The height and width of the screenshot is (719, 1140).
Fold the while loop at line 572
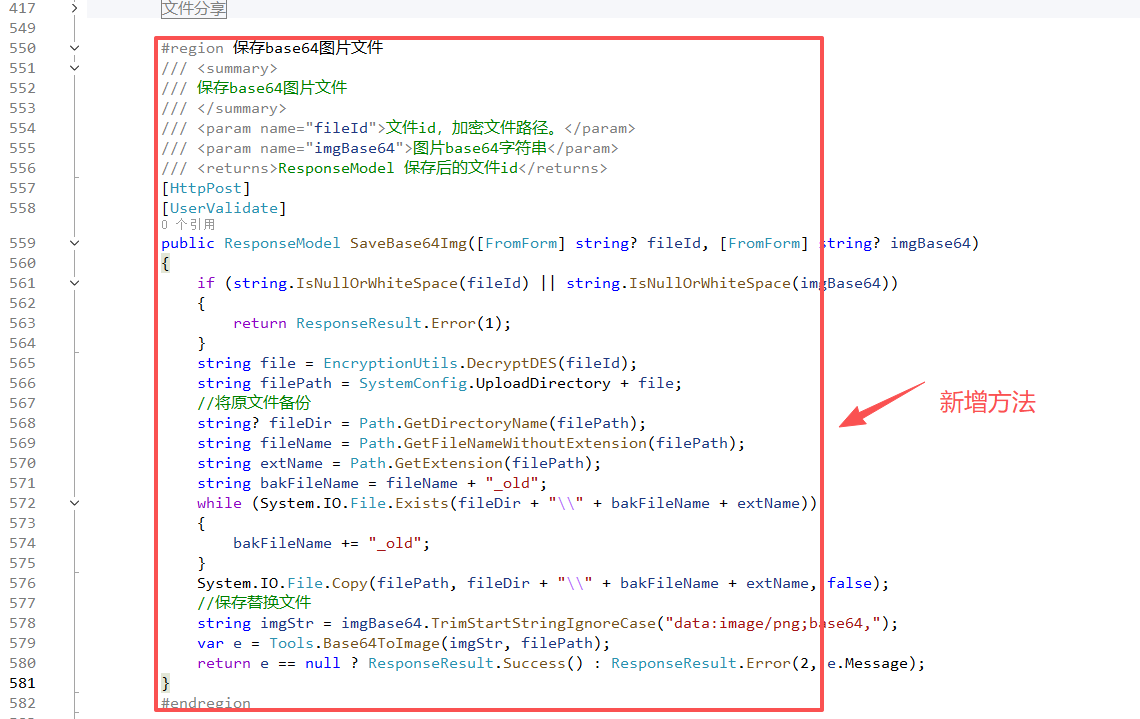[75, 503]
